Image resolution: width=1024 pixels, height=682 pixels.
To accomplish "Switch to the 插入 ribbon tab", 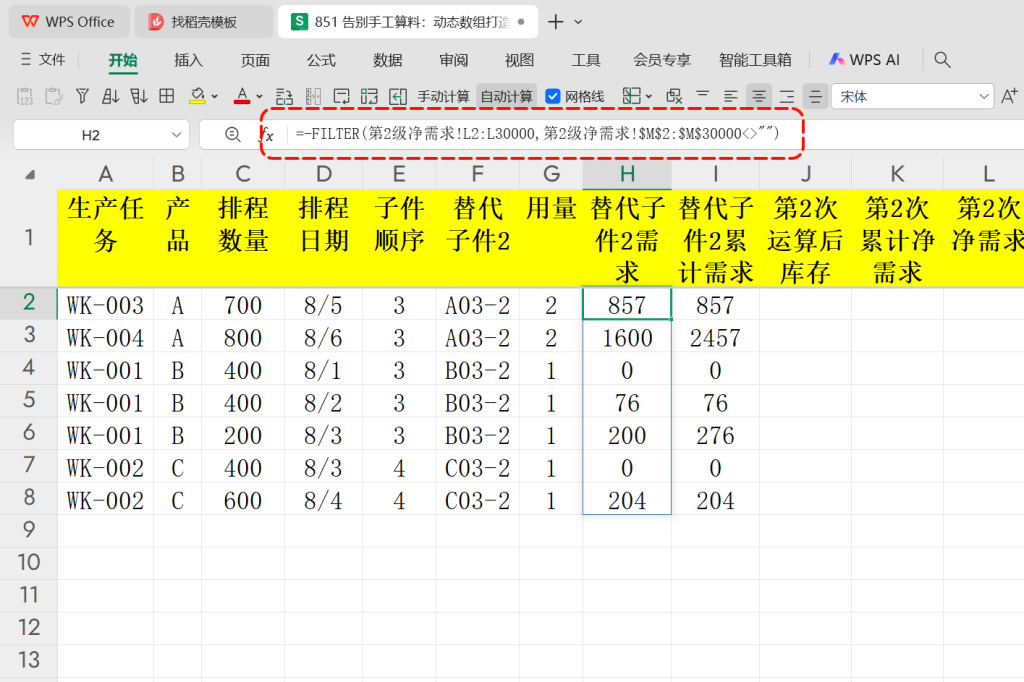I will point(189,60).
